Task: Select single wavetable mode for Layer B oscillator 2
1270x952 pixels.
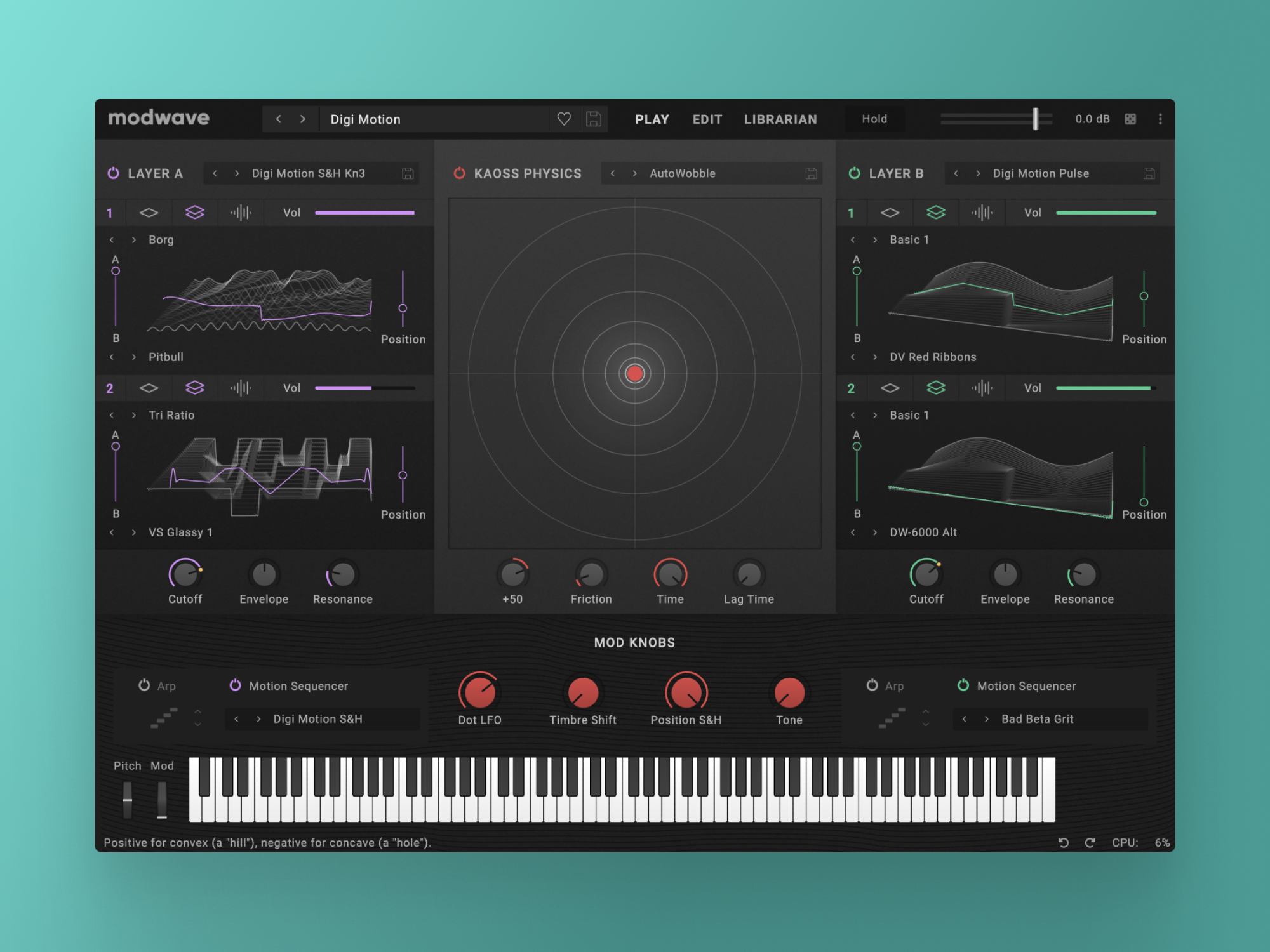Action: [x=890, y=388]
